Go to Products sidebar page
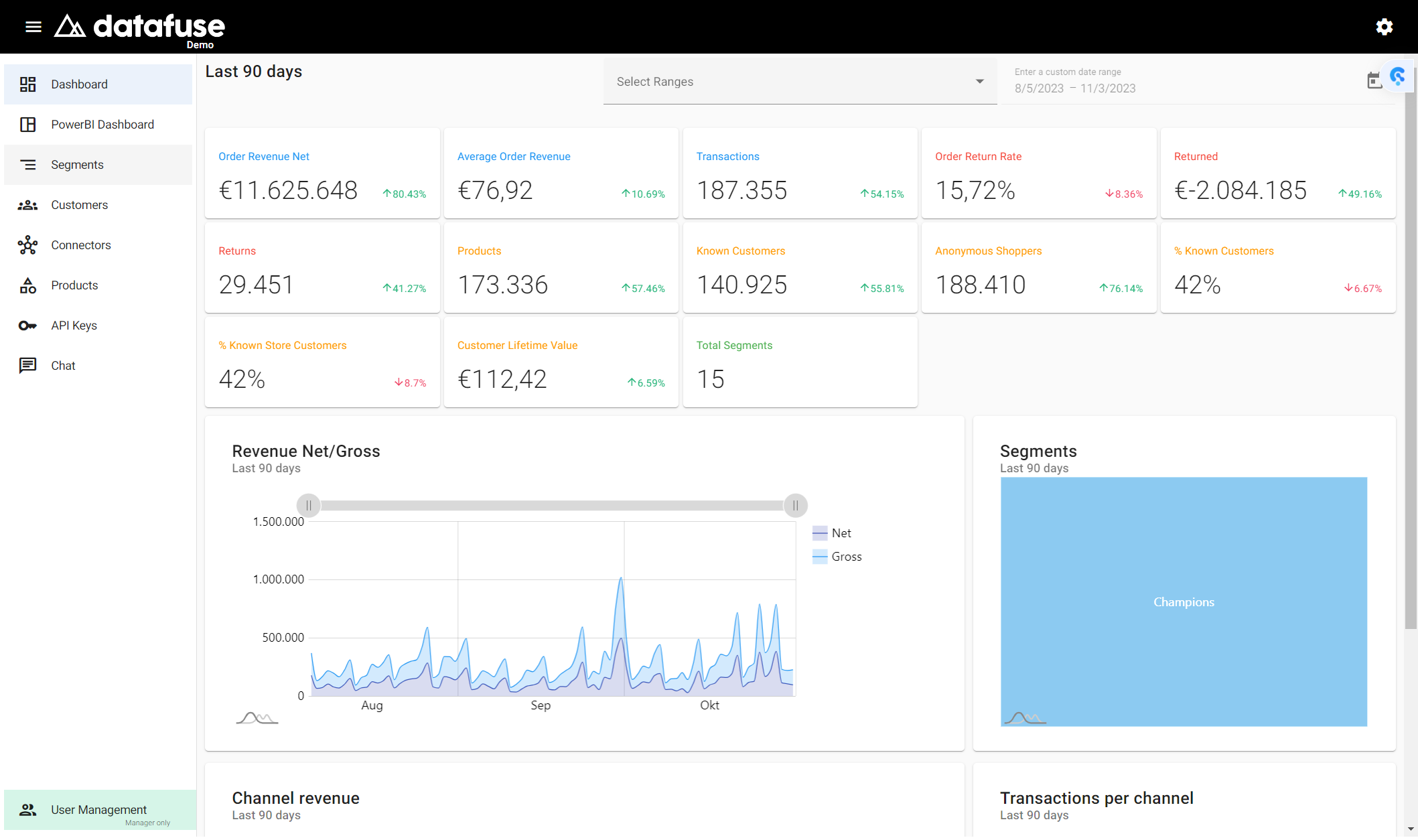1418x840 pixels. coord(98,285)
